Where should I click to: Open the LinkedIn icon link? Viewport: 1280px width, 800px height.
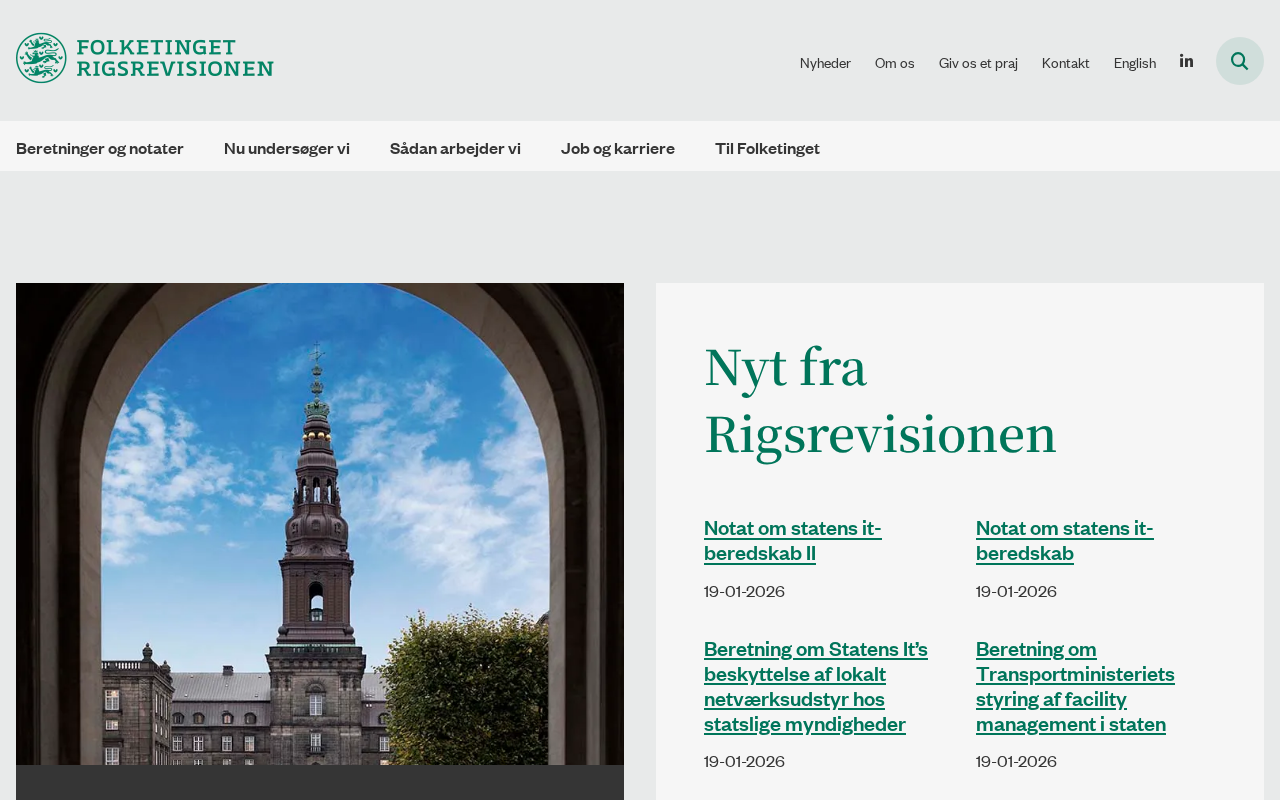click(1186, 61)
